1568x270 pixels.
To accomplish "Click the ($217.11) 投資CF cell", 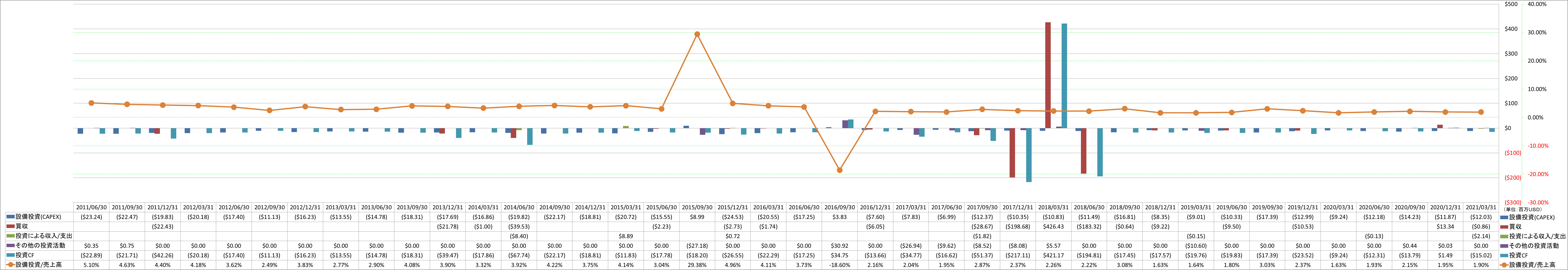I will (1018, 255).
